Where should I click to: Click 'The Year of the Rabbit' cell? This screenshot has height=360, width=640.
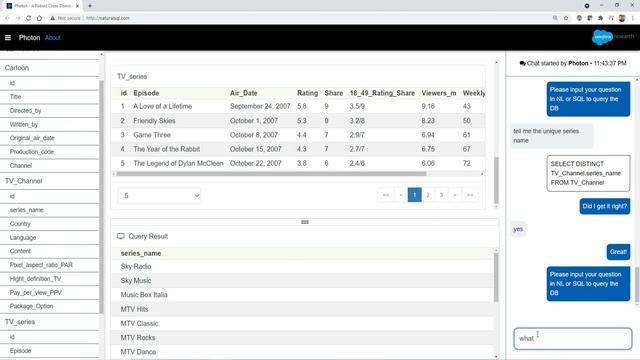(x=167, y=149)
